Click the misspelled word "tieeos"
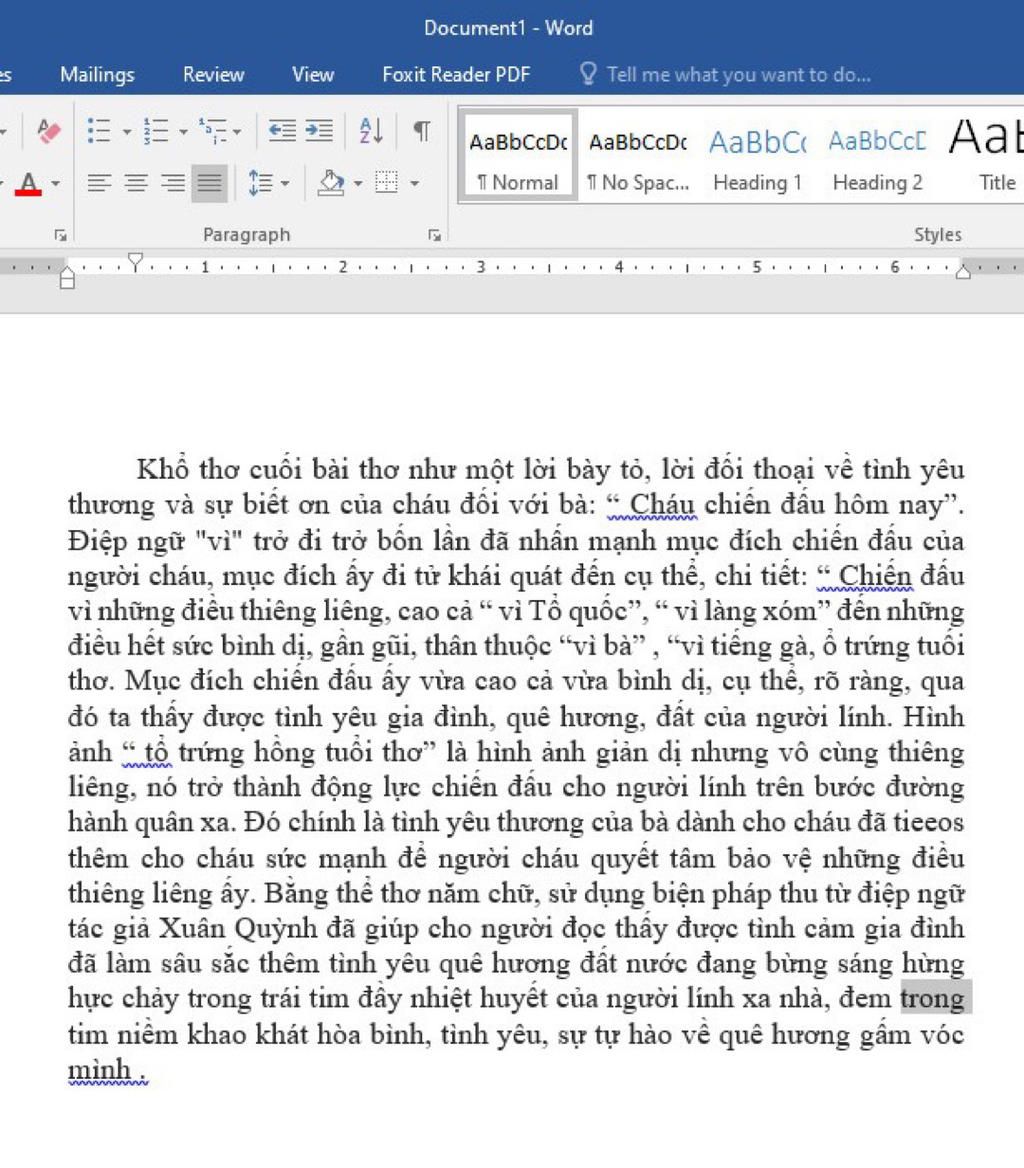Viewport: 1024px width, 1168px height. coord(929,822)
